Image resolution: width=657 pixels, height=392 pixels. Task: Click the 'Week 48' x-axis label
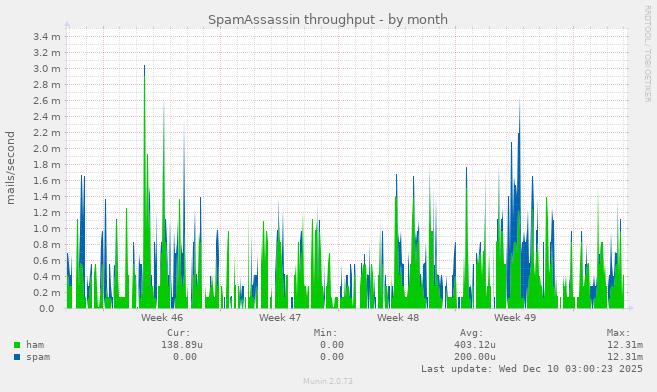[x=398, y=317]
